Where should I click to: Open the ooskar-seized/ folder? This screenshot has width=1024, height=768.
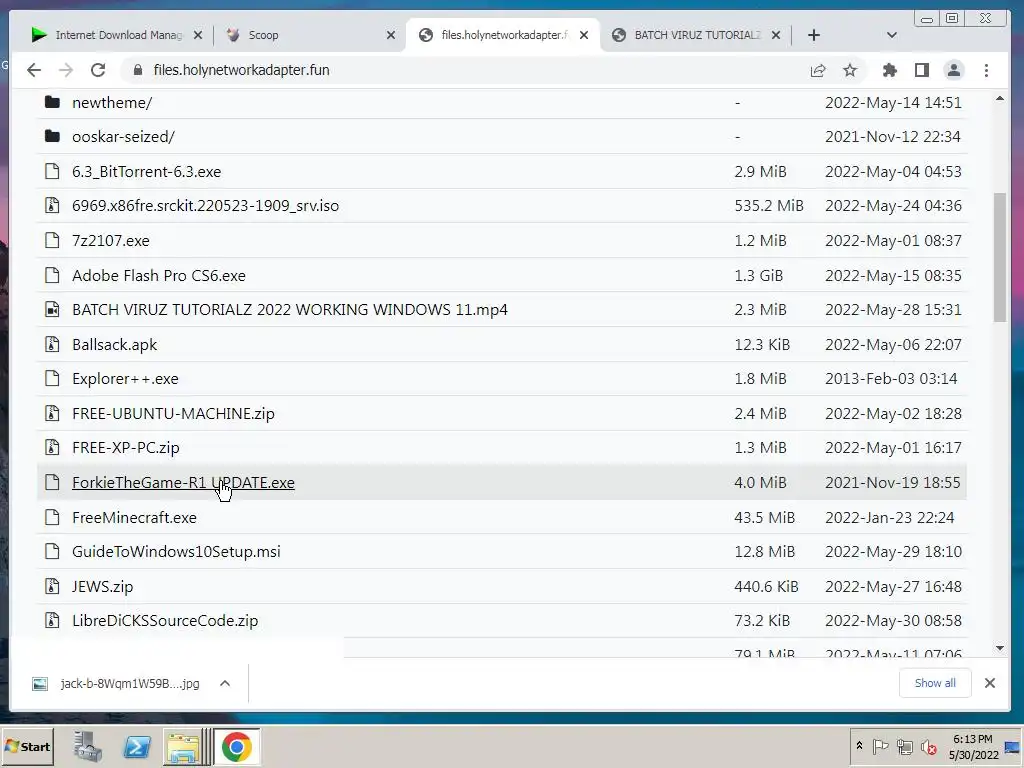(x=123, y=136)
